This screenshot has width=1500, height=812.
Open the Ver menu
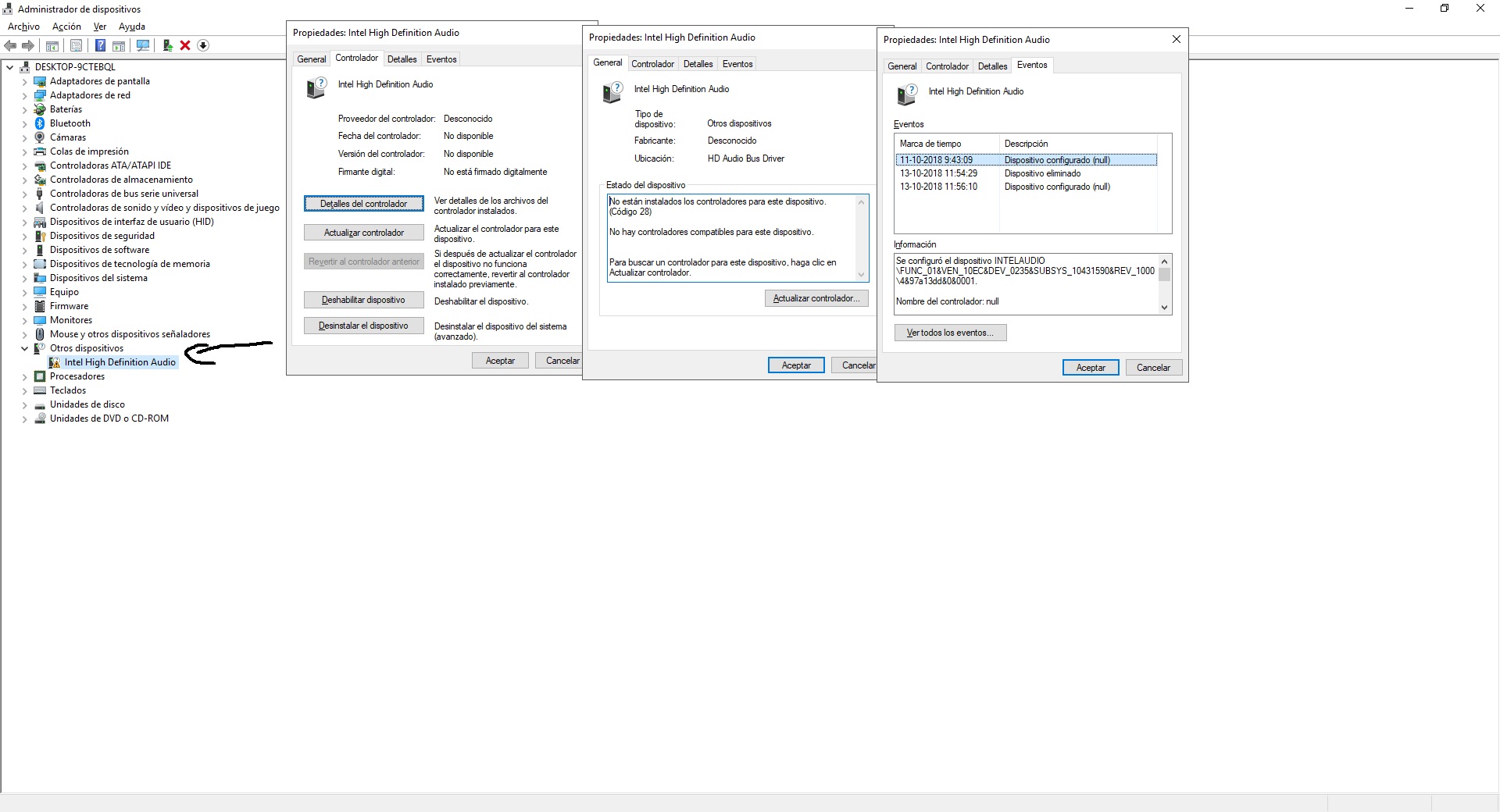pyautogui.click(x=100, y=27)
